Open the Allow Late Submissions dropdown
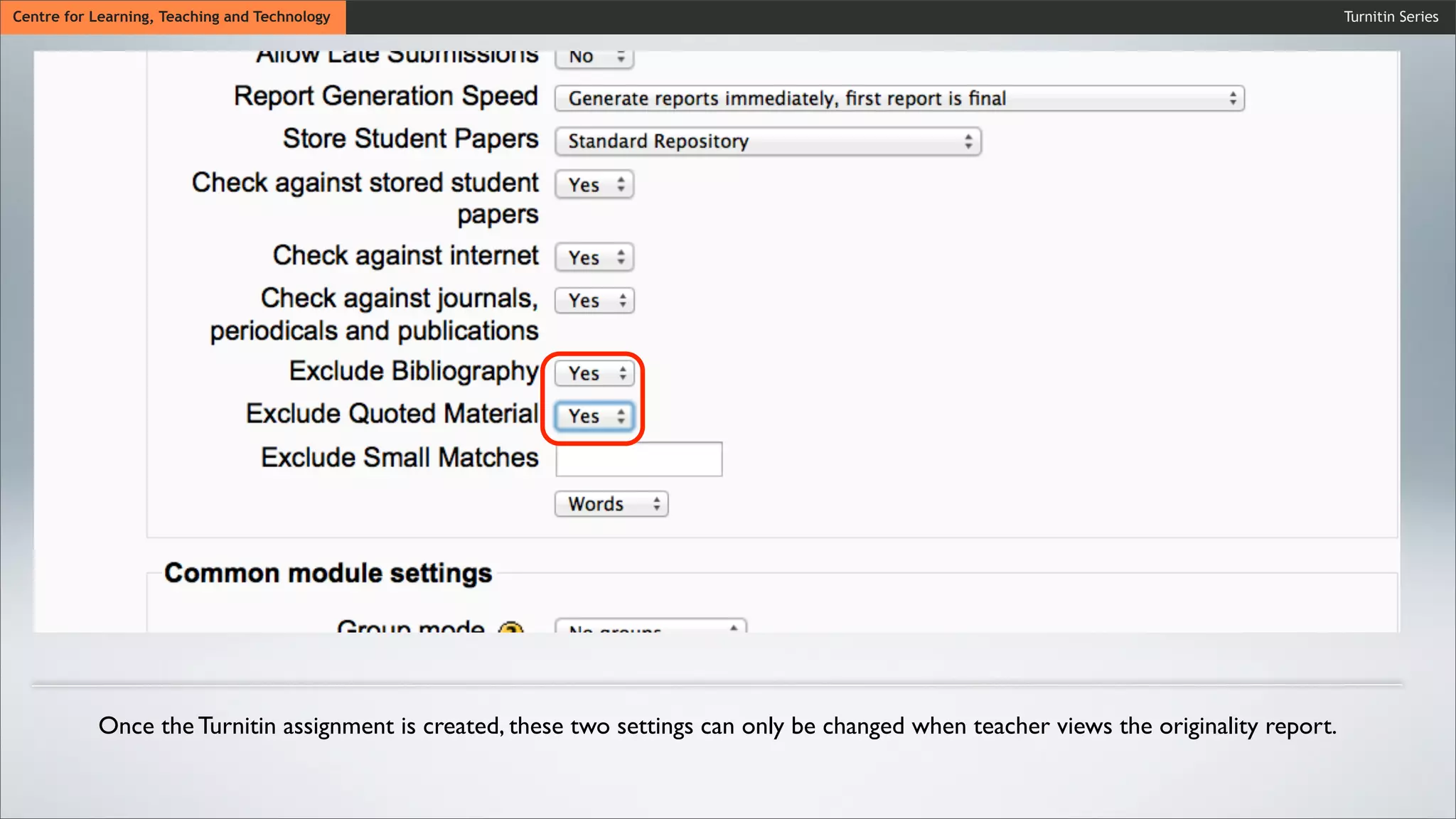The width and height of the screenshot is (1456, 819). 594,58
